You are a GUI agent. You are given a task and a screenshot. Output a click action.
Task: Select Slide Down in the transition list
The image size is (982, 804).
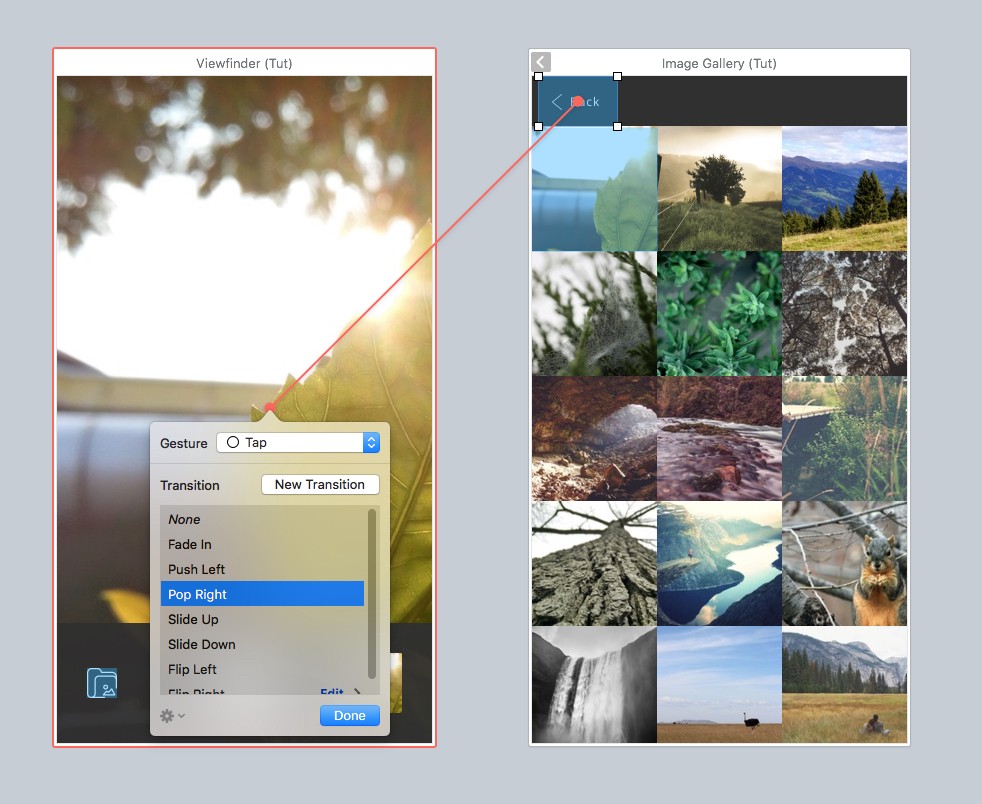[201, 645]
